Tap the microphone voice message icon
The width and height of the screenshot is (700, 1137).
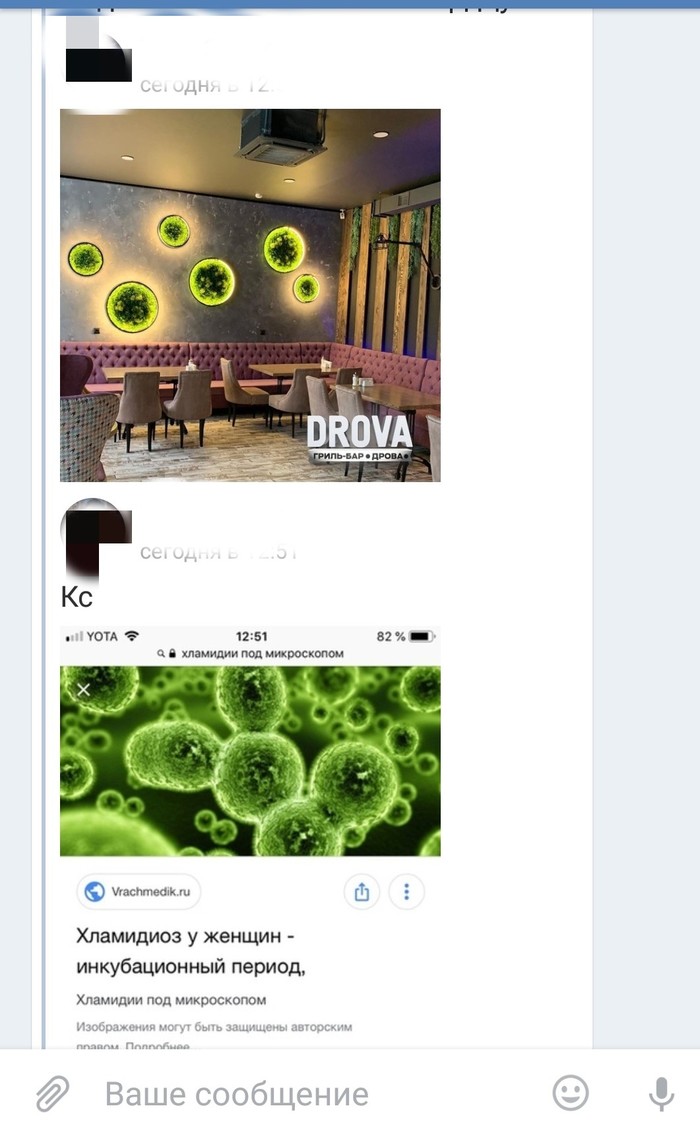tap(661, 1093)
